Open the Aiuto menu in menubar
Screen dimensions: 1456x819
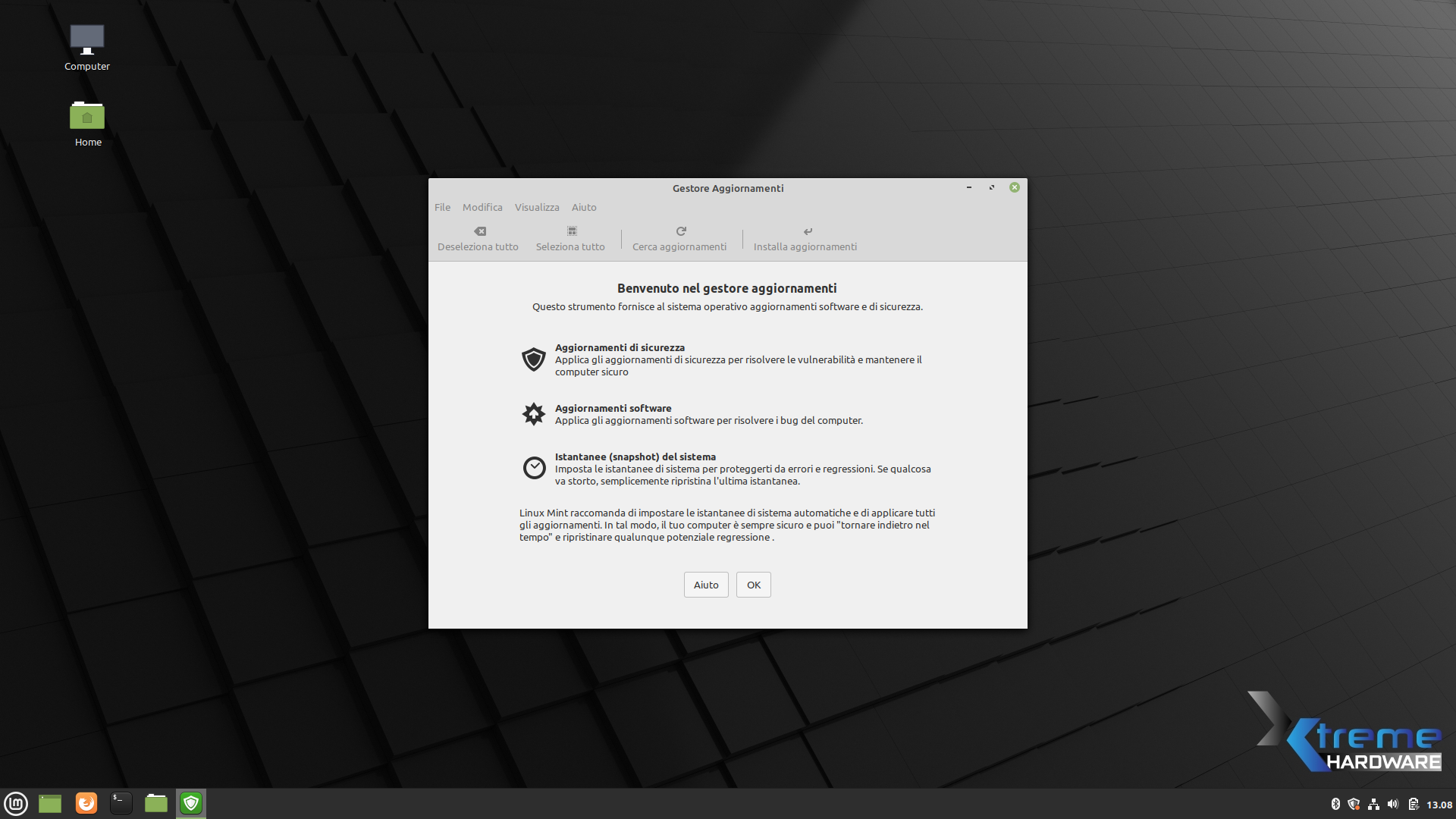(584, 207)
